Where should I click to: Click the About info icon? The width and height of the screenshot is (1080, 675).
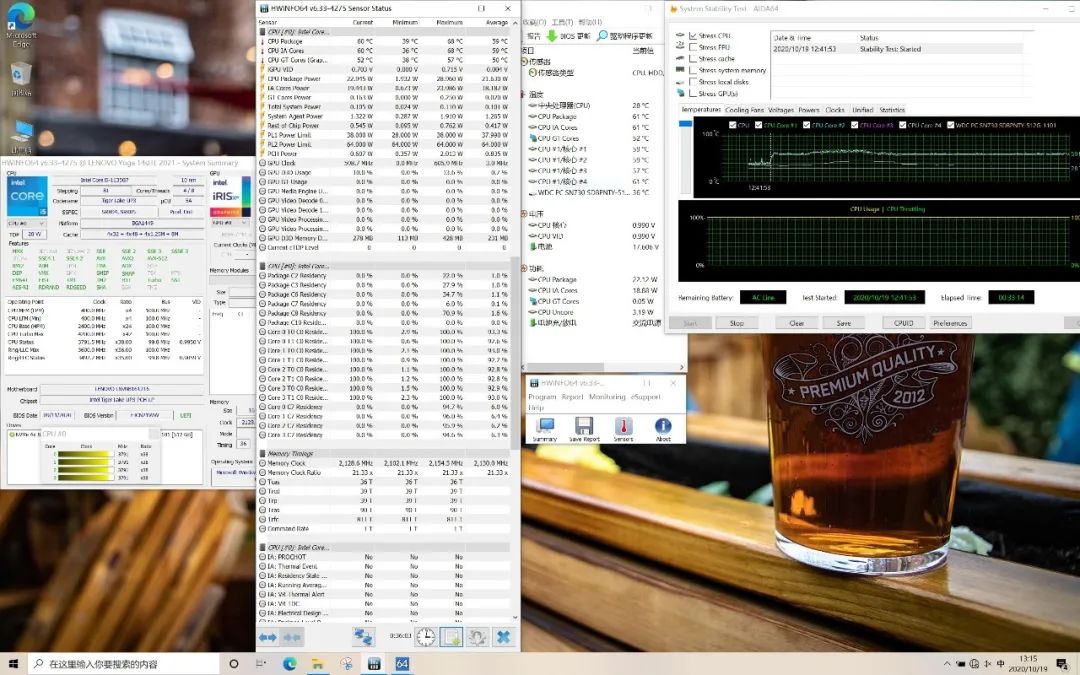click(x=663, y=427)
